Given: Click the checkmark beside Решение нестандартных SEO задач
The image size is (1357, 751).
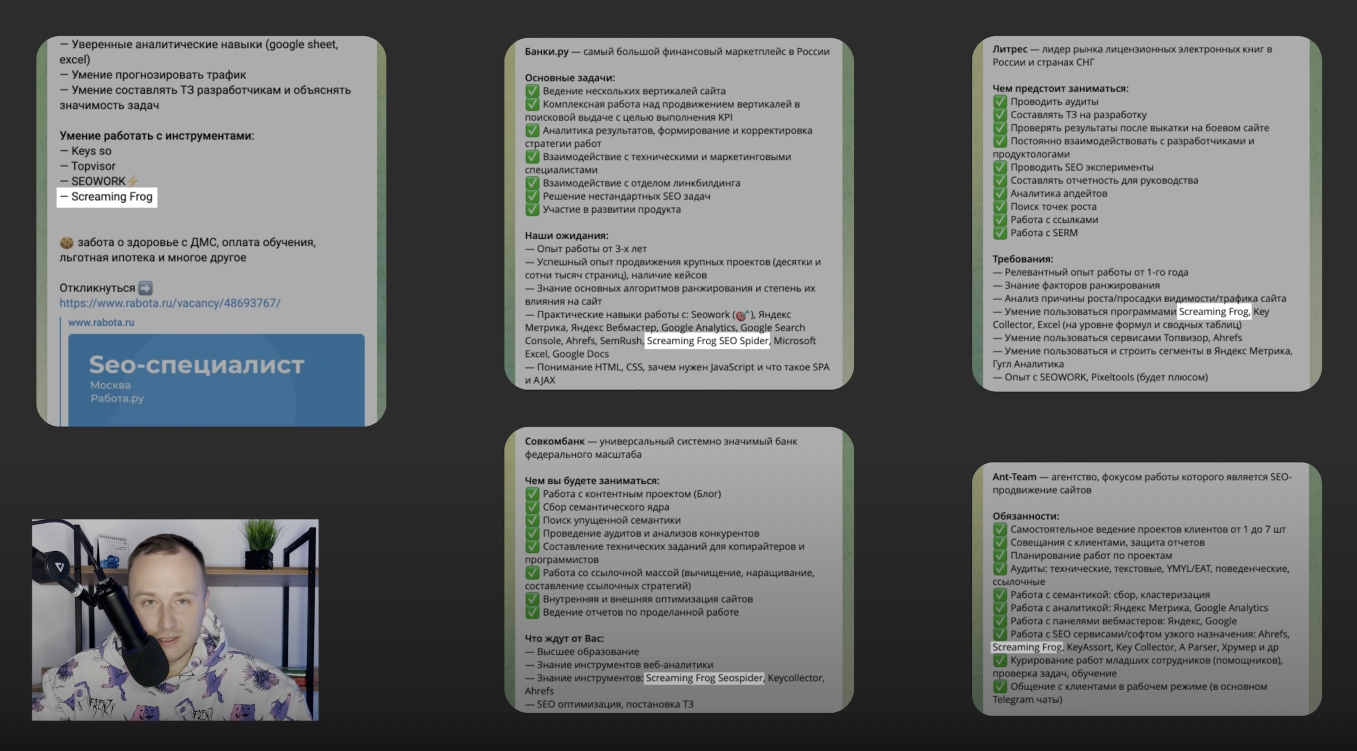Looking at the screenshot, I should click(x=532, y=196).
